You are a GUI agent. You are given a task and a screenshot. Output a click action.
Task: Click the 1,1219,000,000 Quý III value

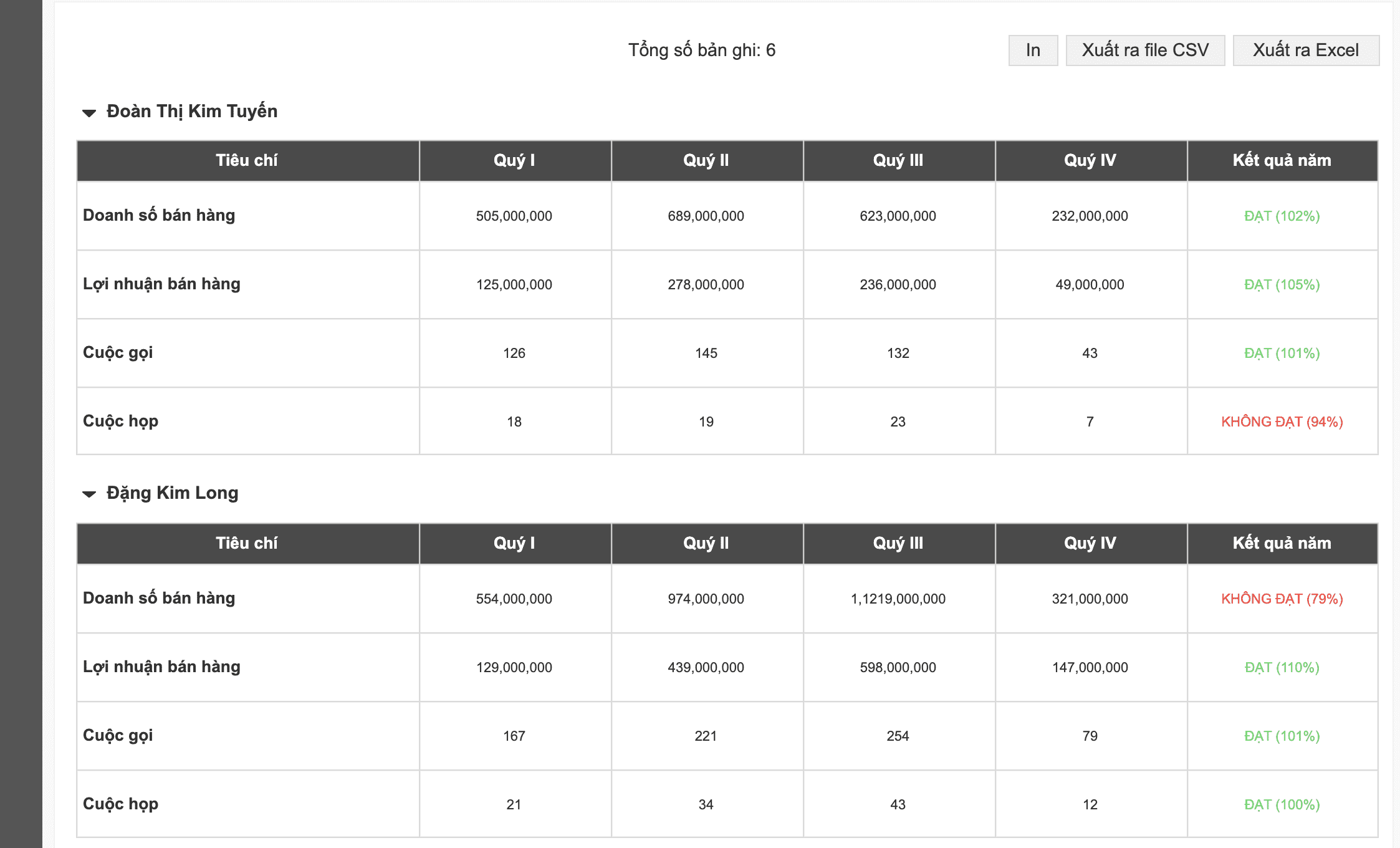pyautogui.click(x=898, y=599)
